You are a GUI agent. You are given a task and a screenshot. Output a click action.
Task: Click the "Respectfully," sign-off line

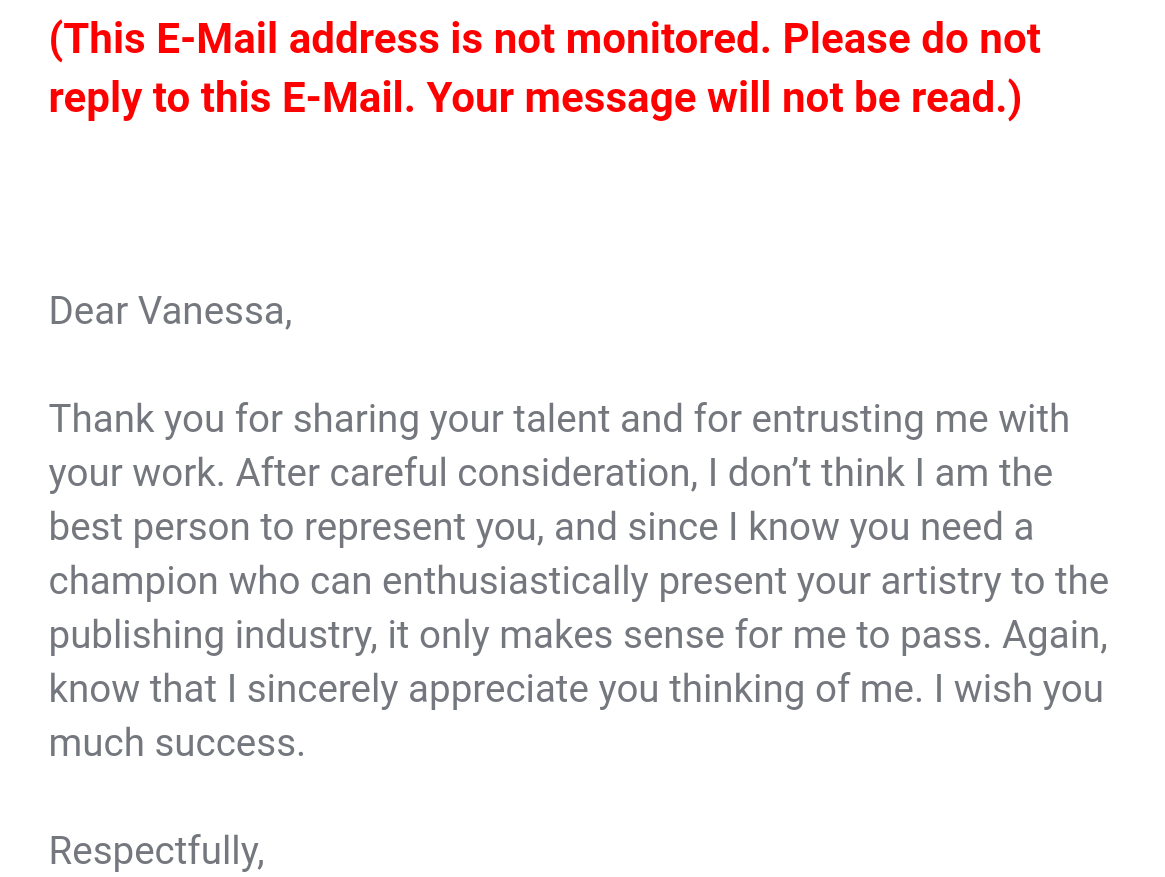click(156, 851)
